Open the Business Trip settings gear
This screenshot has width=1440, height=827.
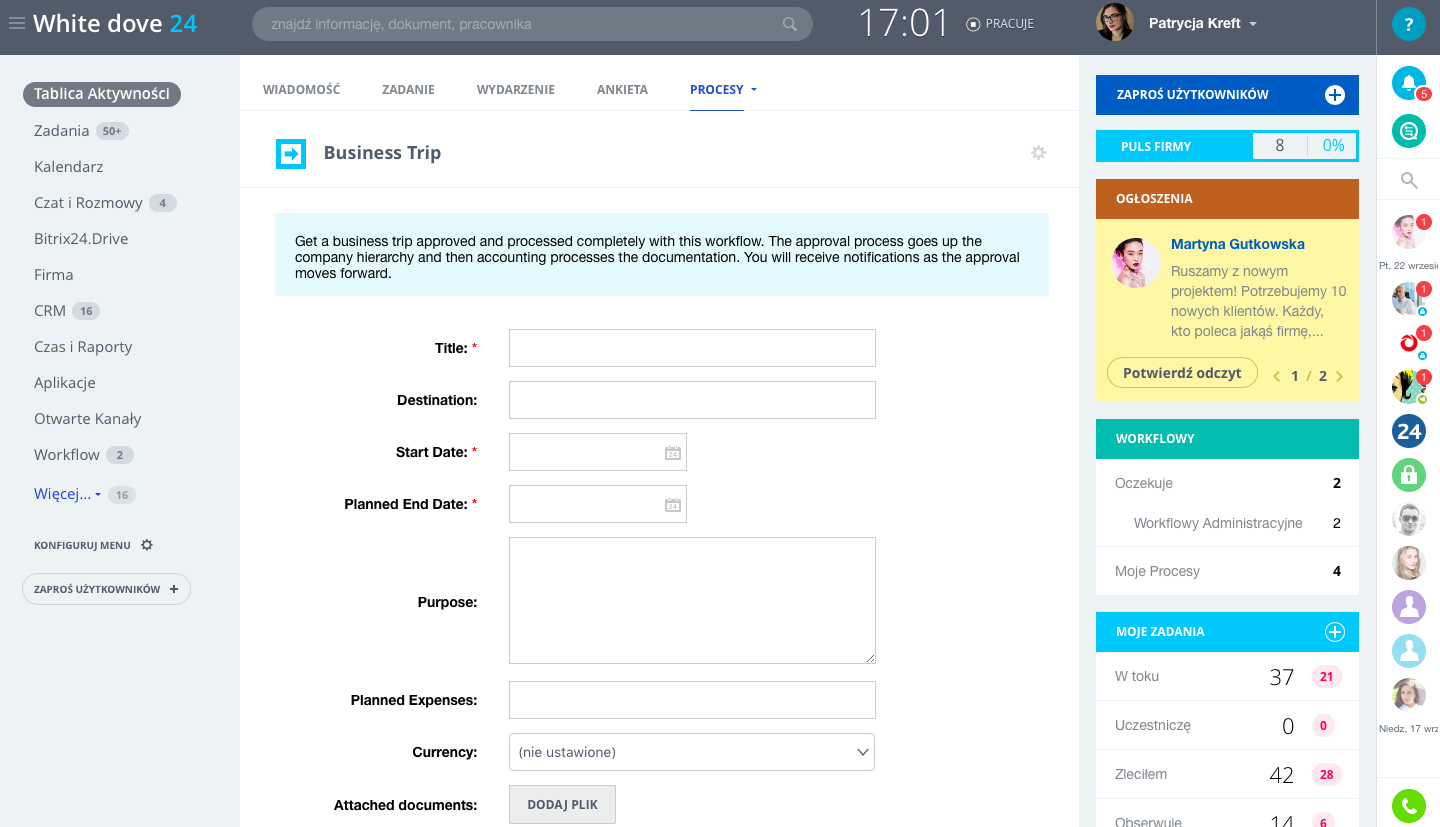[1038, 153]
